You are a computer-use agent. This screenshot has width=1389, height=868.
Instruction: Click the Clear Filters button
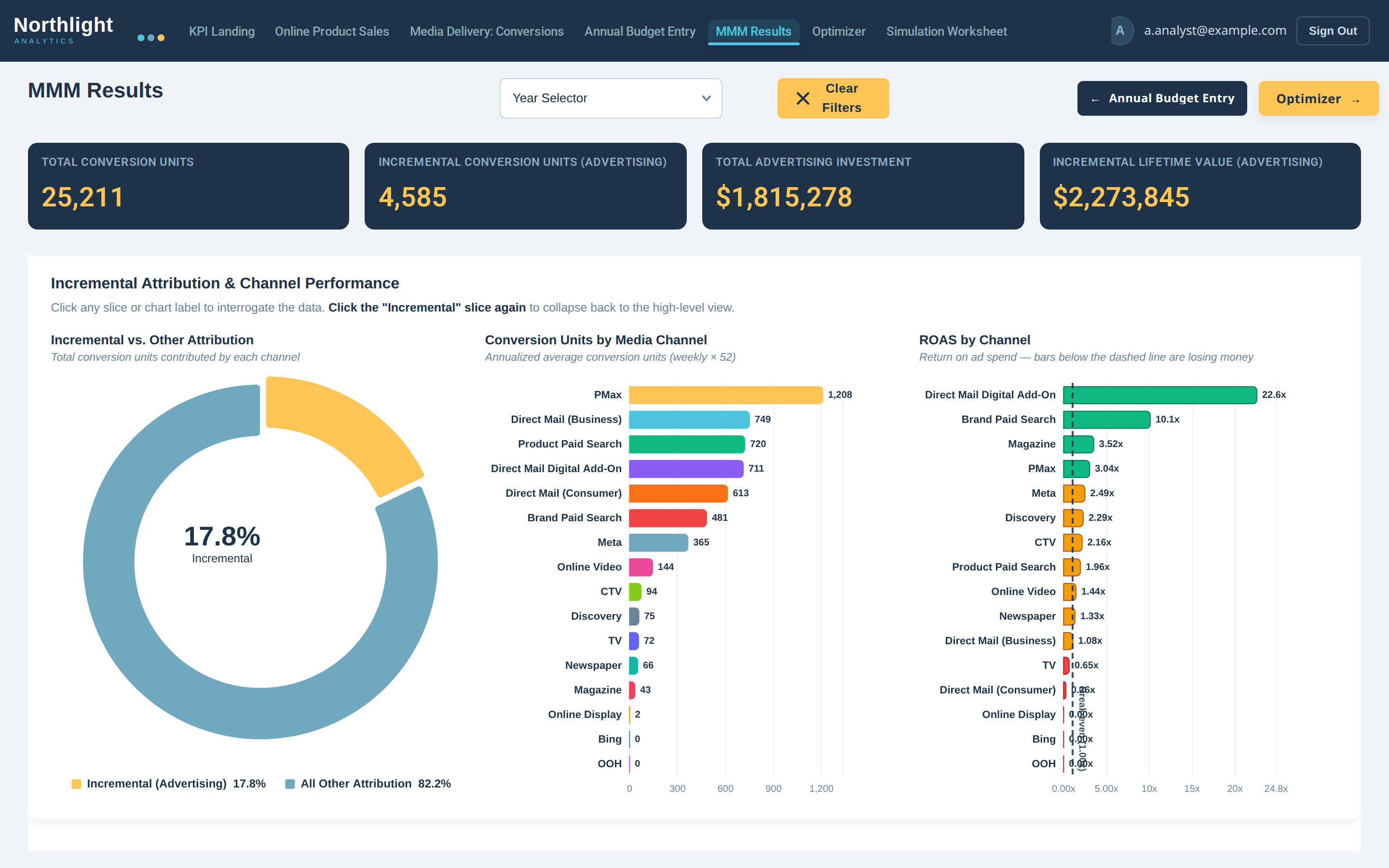pyautogui.click(x=833, y=98)
